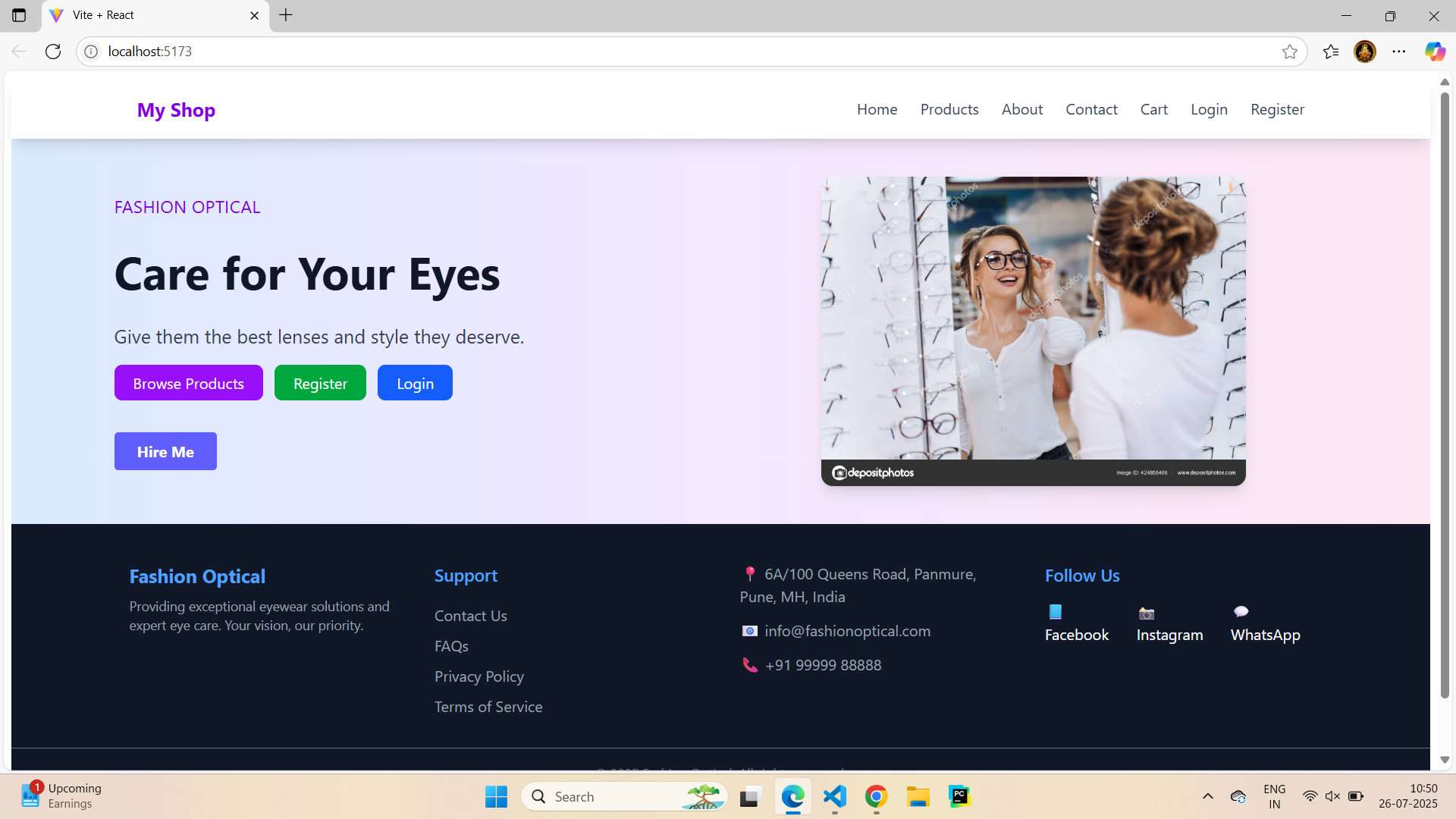Click the Browse Products button

point(188,382)
